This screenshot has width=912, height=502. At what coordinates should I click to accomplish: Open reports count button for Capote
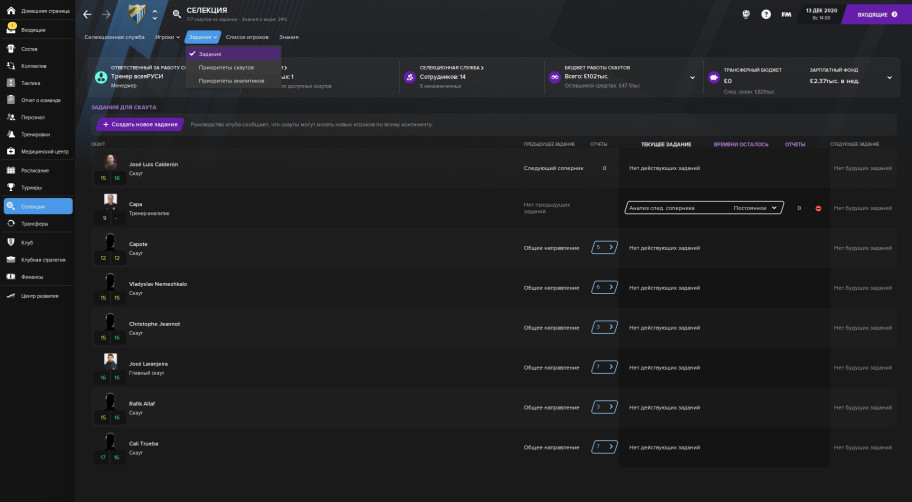pyautogui.click(x=605, y=246)
